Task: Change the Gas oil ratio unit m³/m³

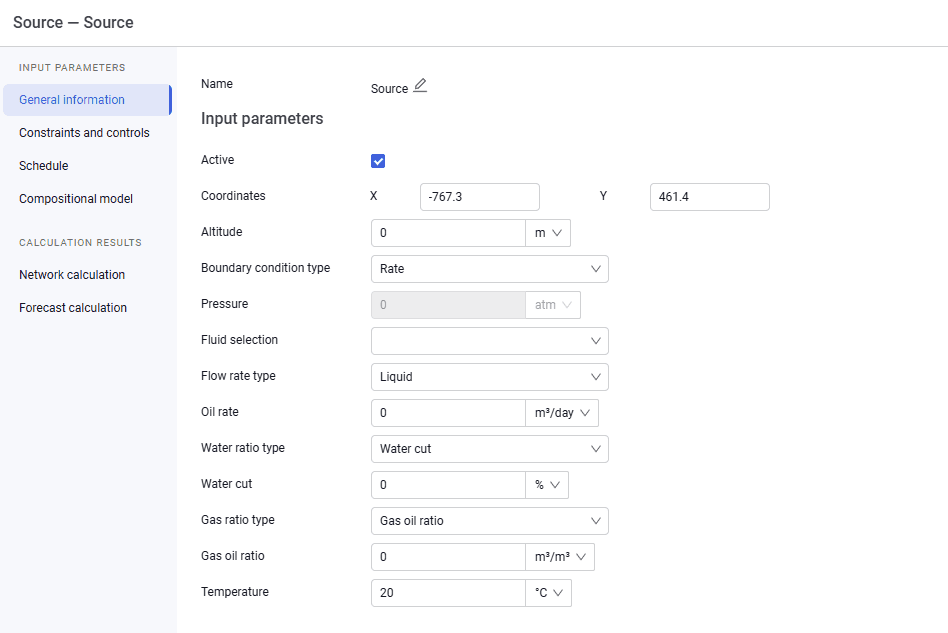Action: point(560,557)
